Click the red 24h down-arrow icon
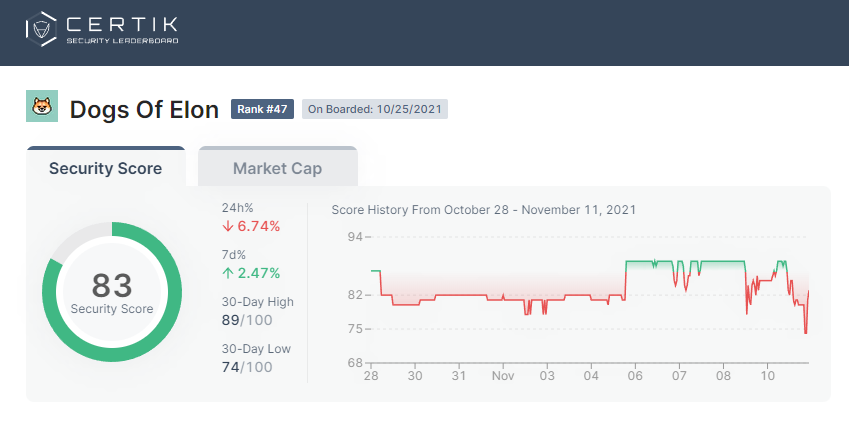The width and height of the screenshot is (849, 428). click(x=227, y=226)
